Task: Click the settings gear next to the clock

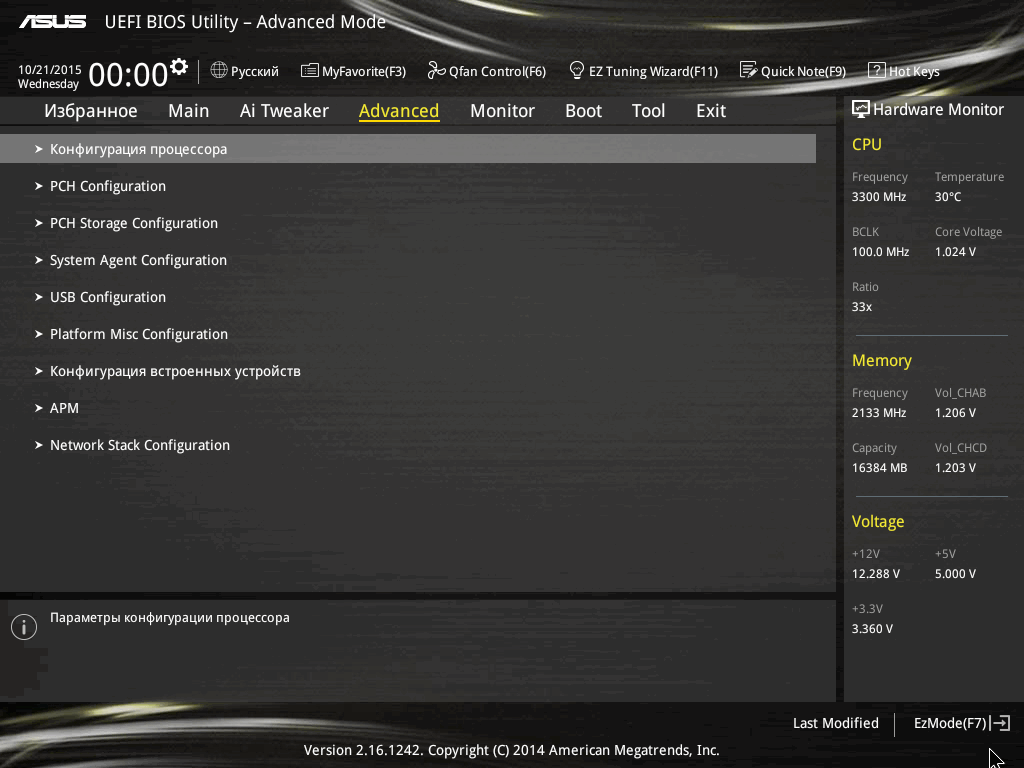Action: click(179, 67)
